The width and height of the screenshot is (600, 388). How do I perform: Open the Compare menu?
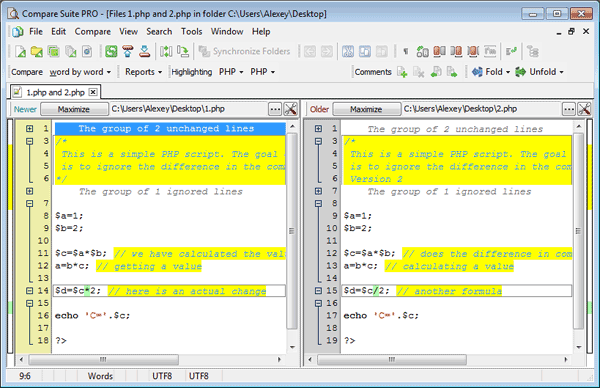(93, 31)
